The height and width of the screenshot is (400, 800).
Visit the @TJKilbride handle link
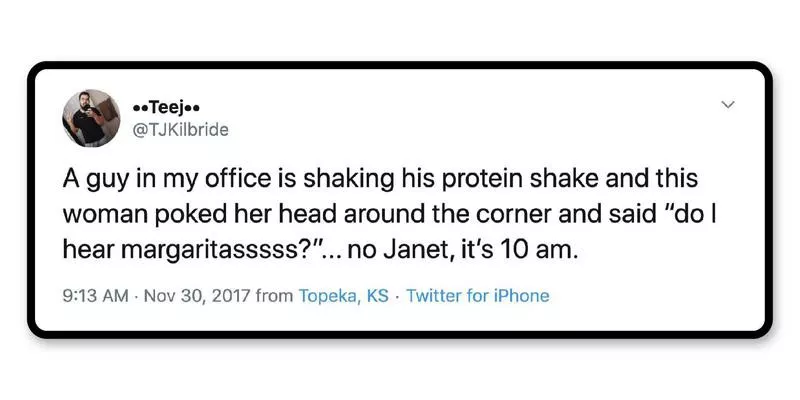pos(180,128)
